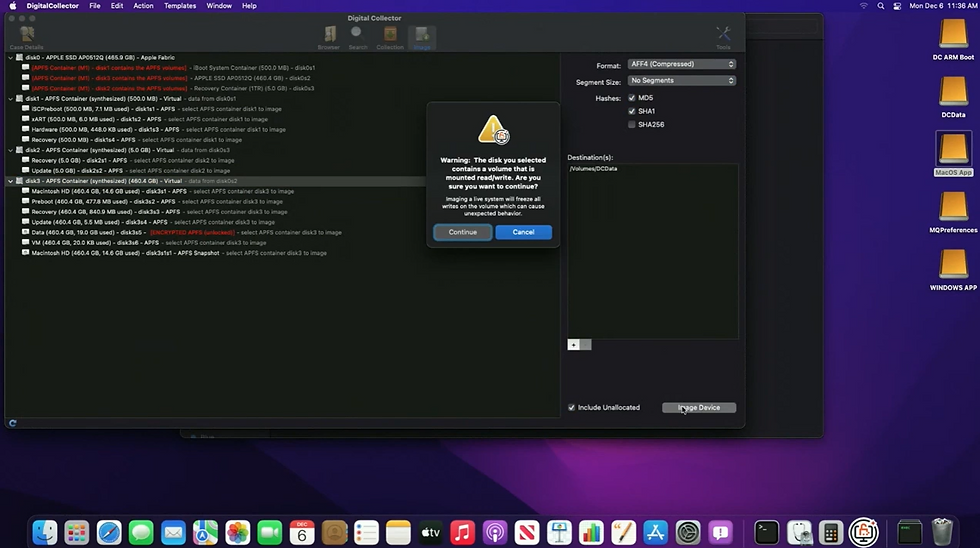Open the Collection toolbar icon

(x=390, y=37)
